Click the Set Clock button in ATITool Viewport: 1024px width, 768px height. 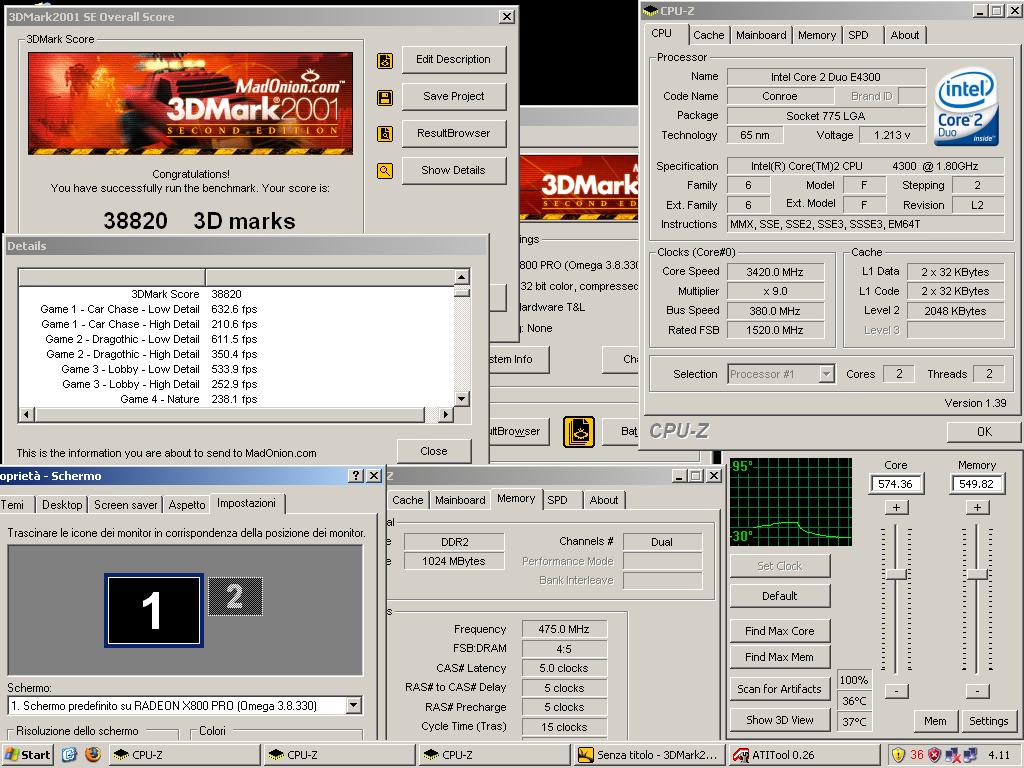coord(780,566)
